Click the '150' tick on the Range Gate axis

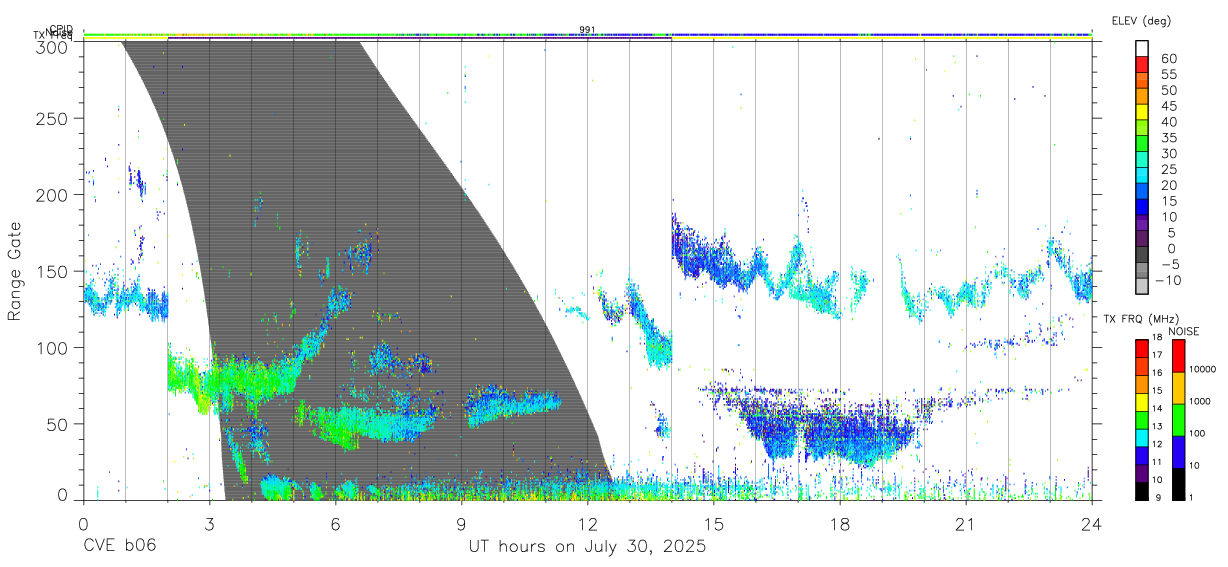[54, 271]
